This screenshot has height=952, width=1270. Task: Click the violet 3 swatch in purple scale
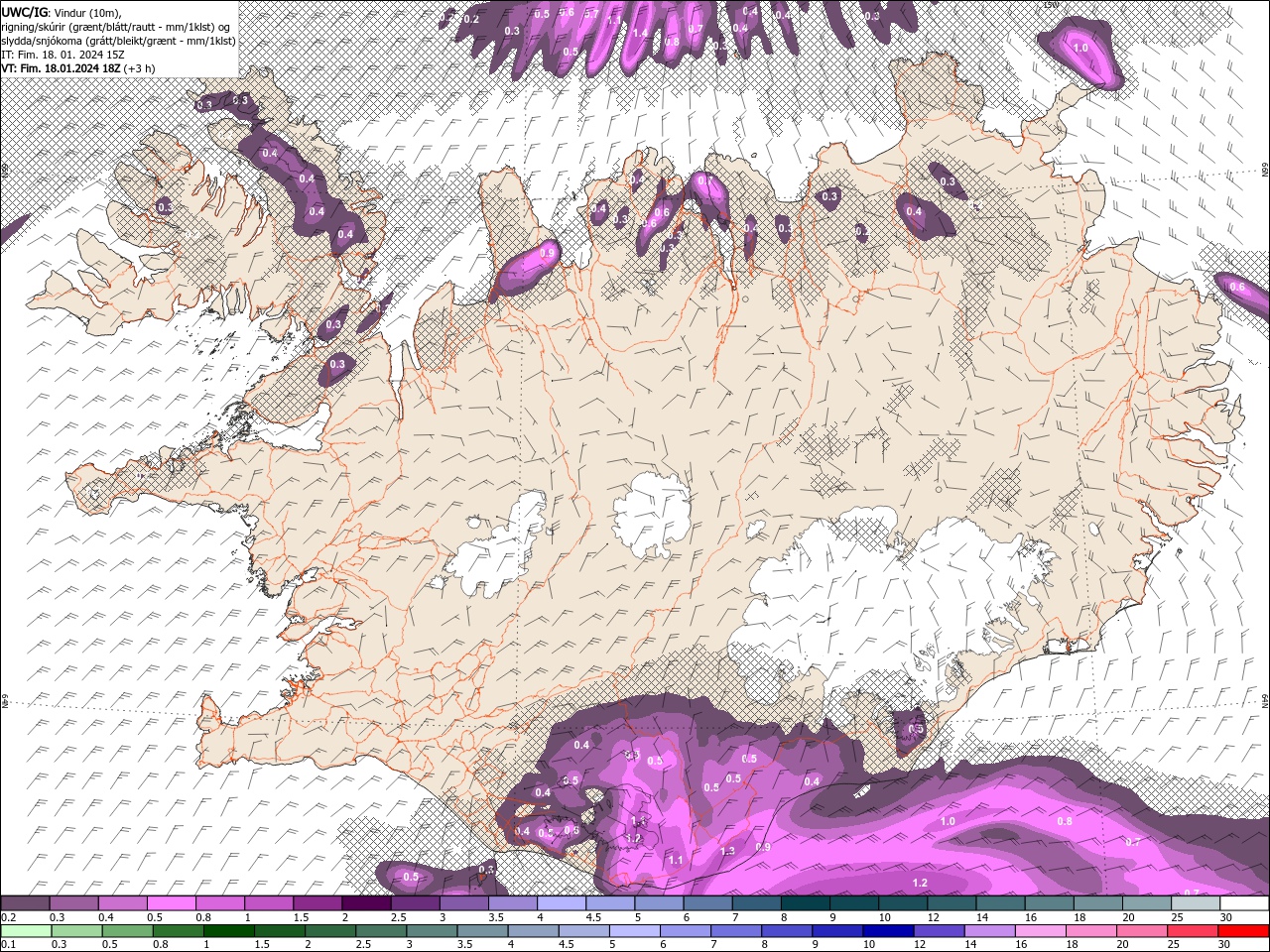tap(462, 903)
